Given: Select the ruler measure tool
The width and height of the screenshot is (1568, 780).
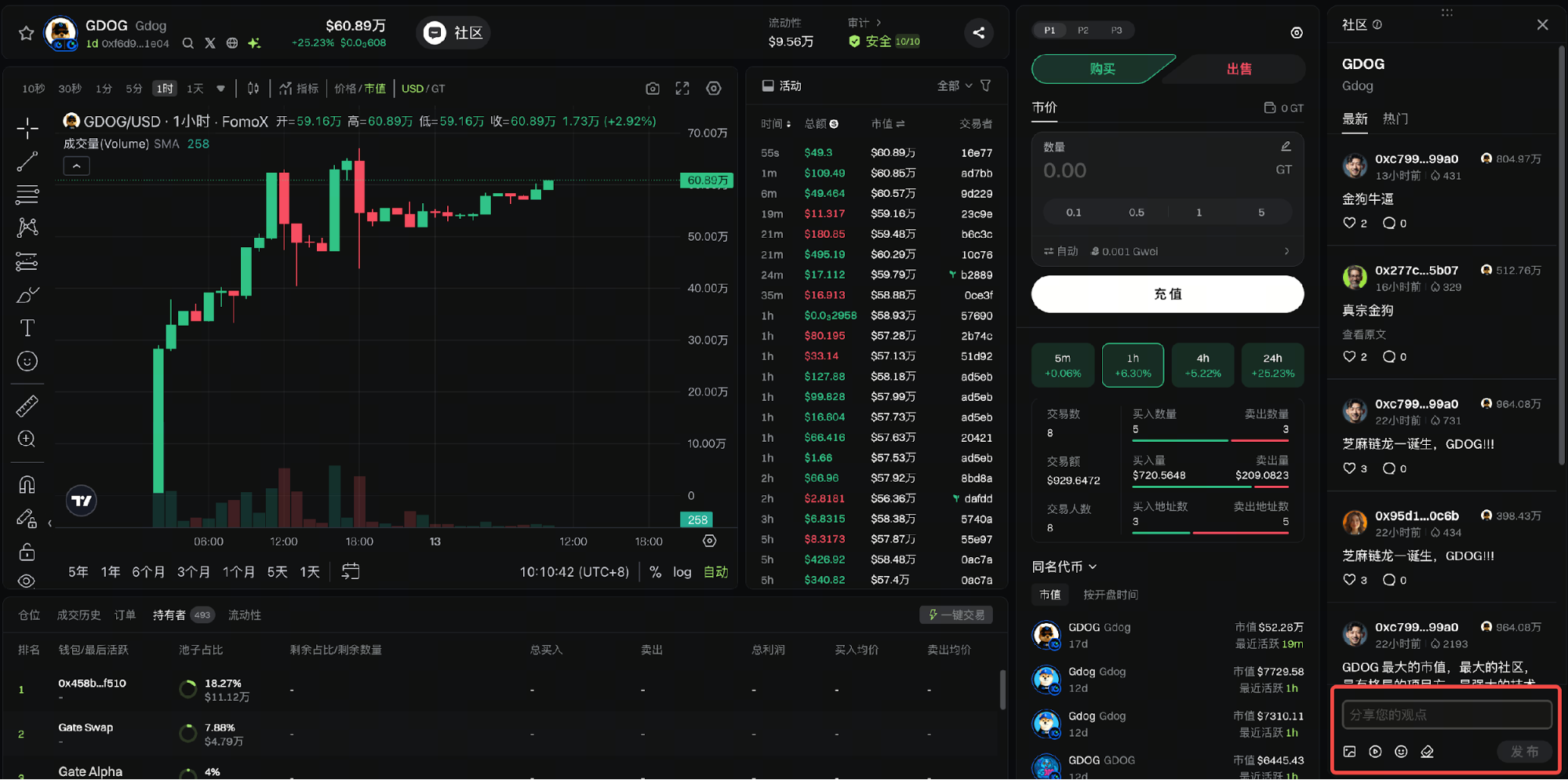Looking at the screenshot, I should [x=27, y=406].
